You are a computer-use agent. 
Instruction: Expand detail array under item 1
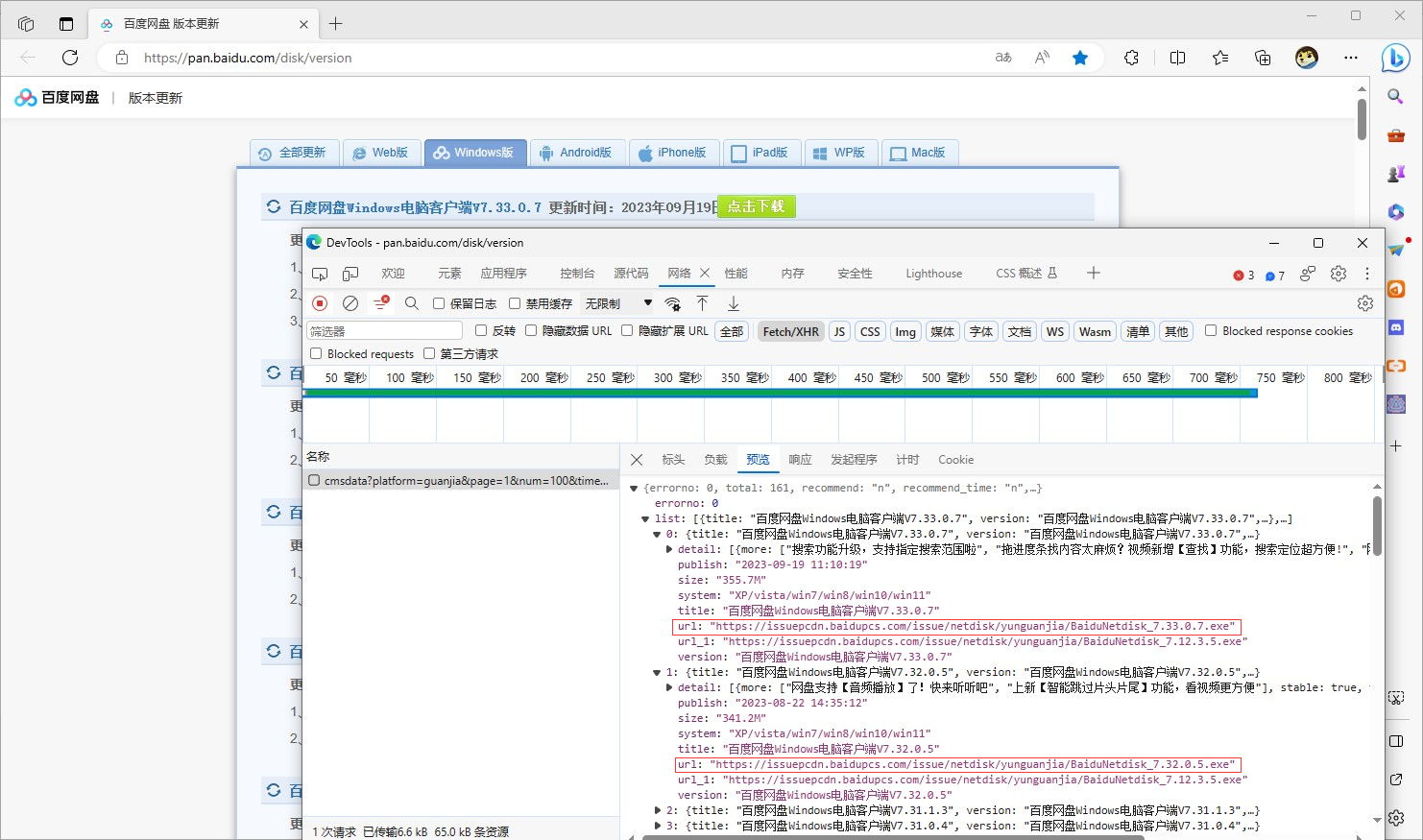click(x=669, y=687)
